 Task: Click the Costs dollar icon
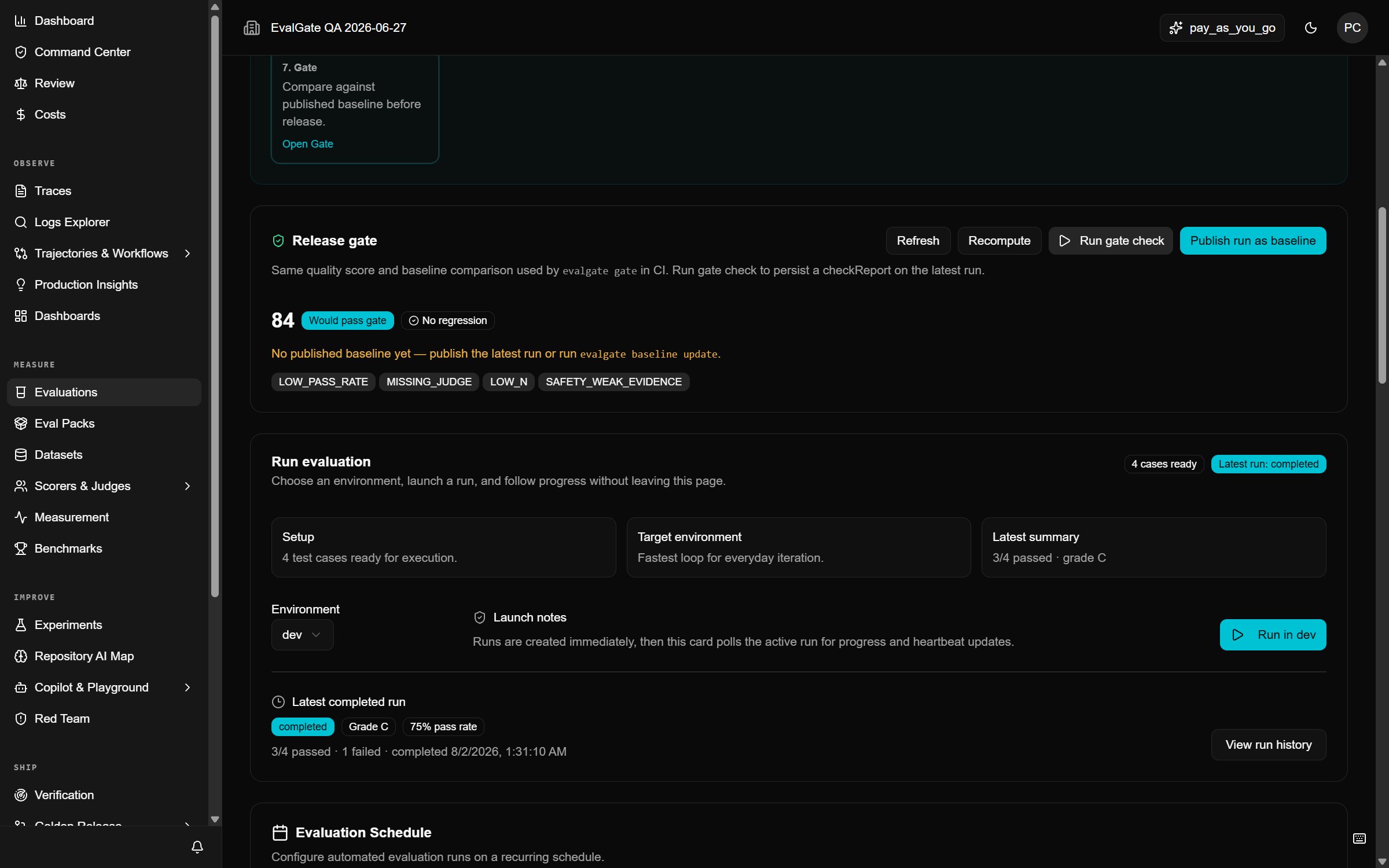21,115
